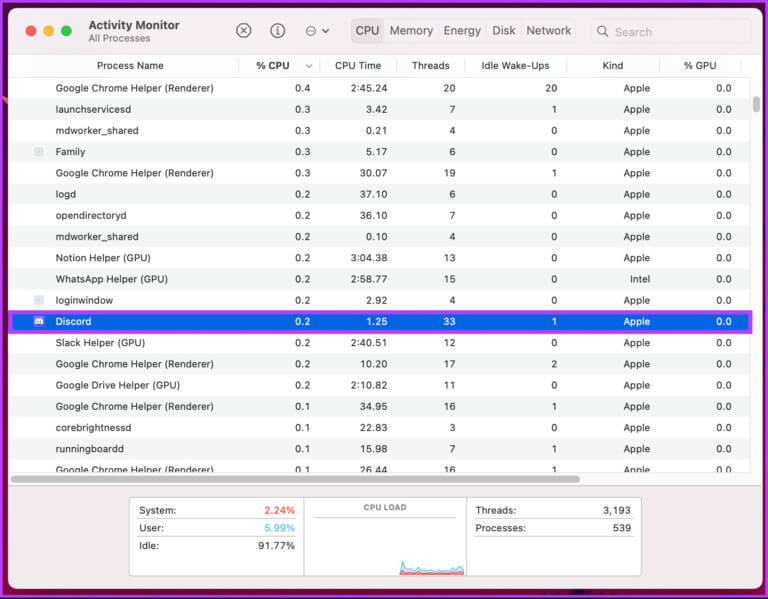Select WhatsApp Helper (GPU) row

coord(379,279)
